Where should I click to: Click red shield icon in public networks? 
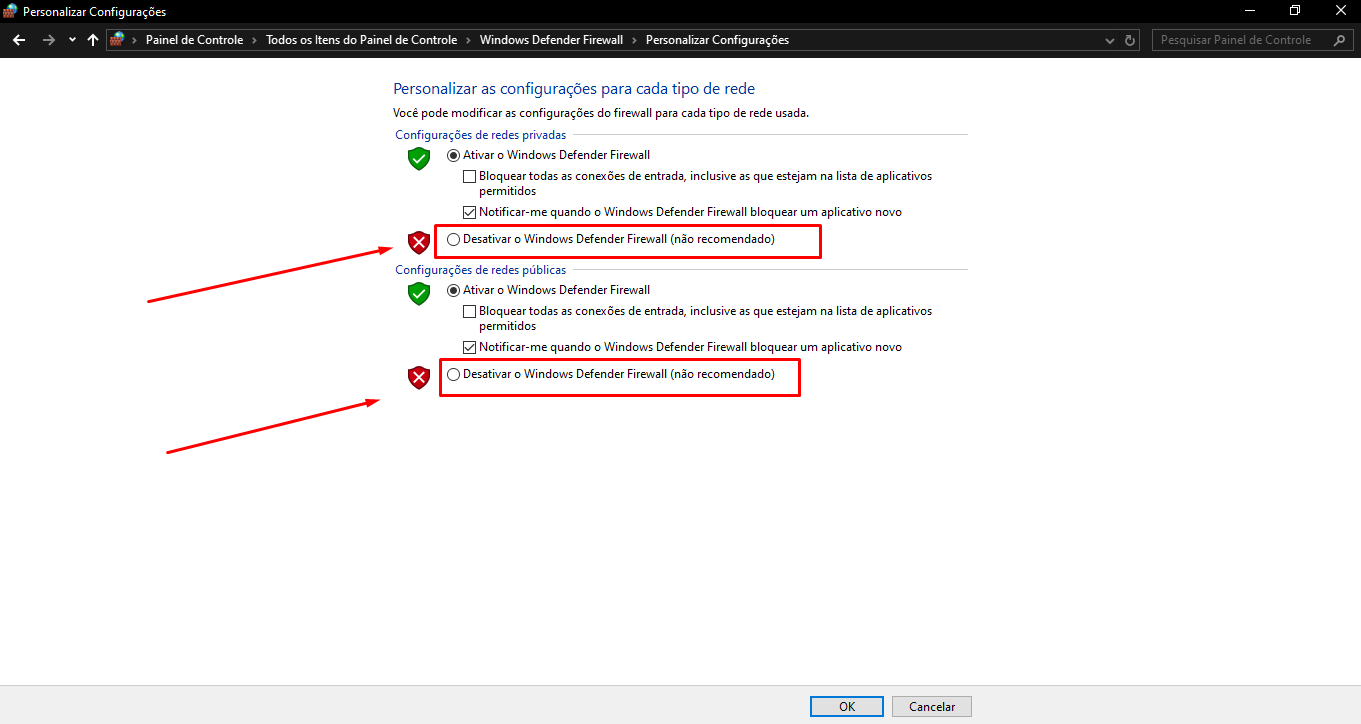[x=418, y=377]
